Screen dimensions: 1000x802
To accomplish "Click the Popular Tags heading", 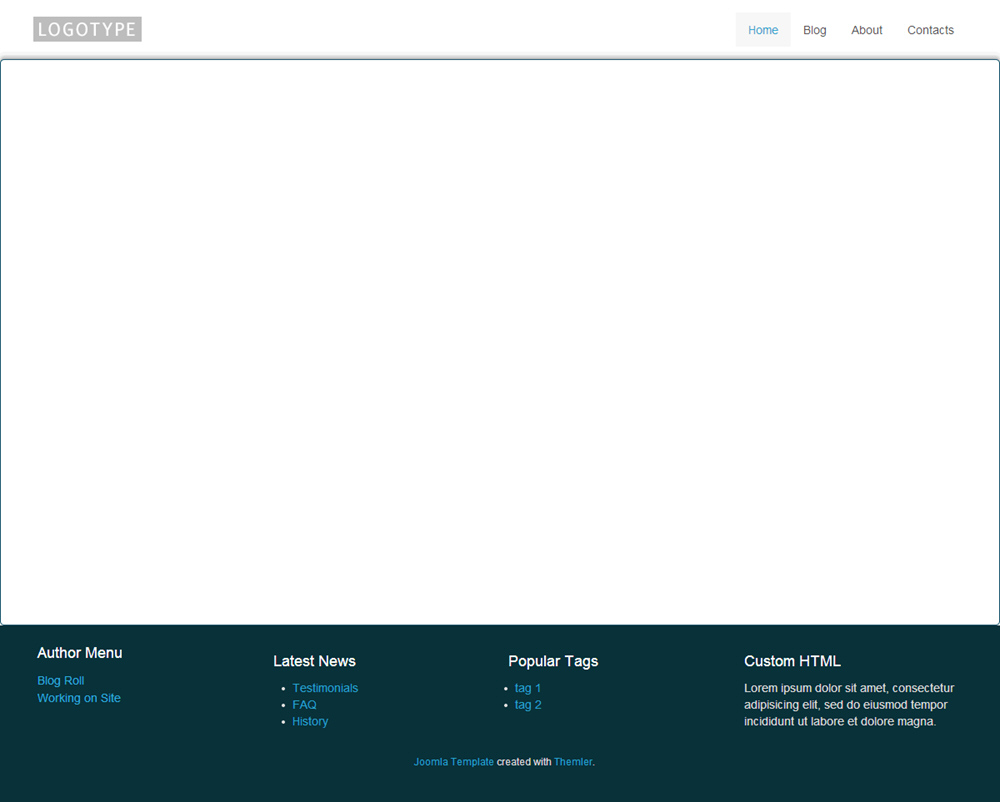I will tap(553, 661).
